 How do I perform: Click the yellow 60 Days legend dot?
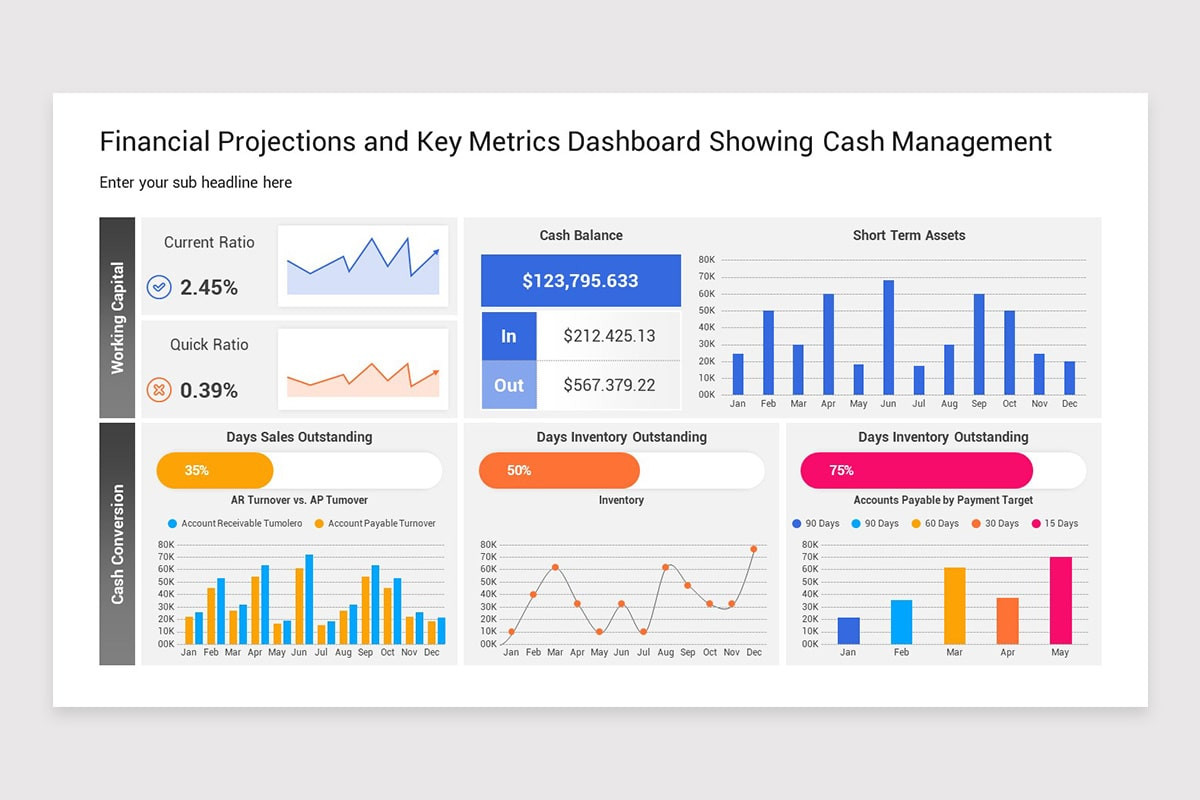[x=916, y=523]
